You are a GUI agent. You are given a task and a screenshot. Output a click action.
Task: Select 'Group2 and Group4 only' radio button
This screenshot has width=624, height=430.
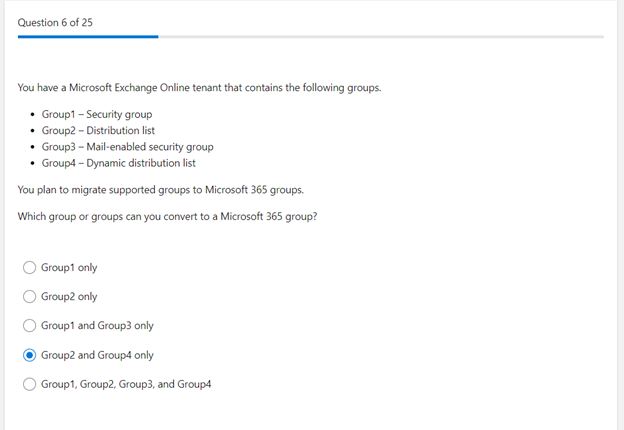coord(29,355)
